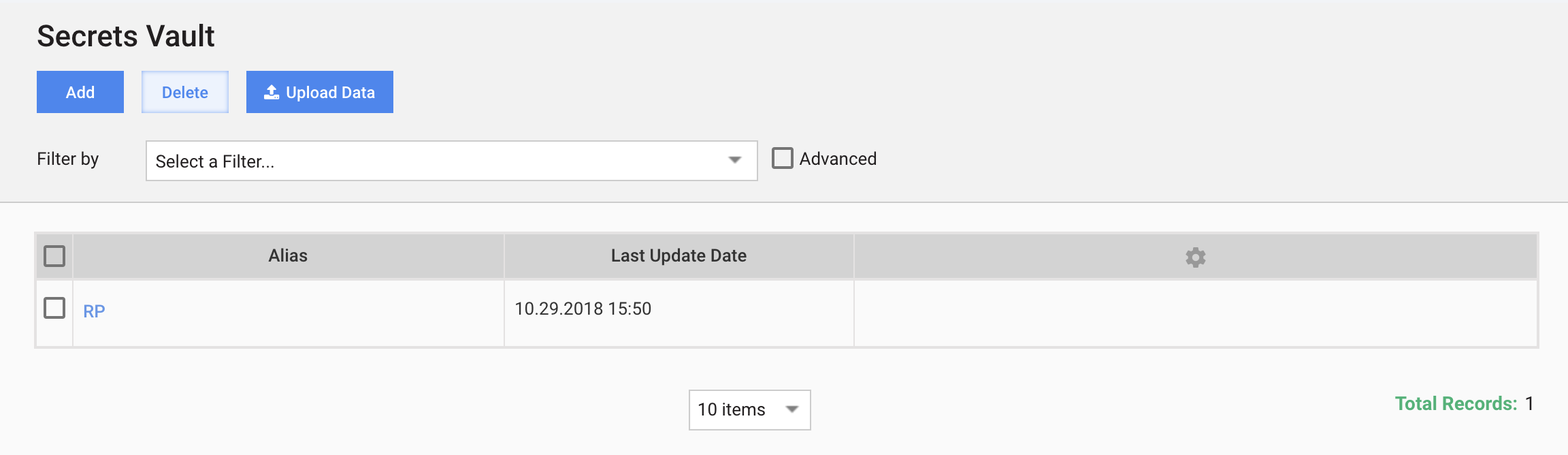Tick the select-all checkbox in table header
This screenshot has width=1568, height=455.
54,256
